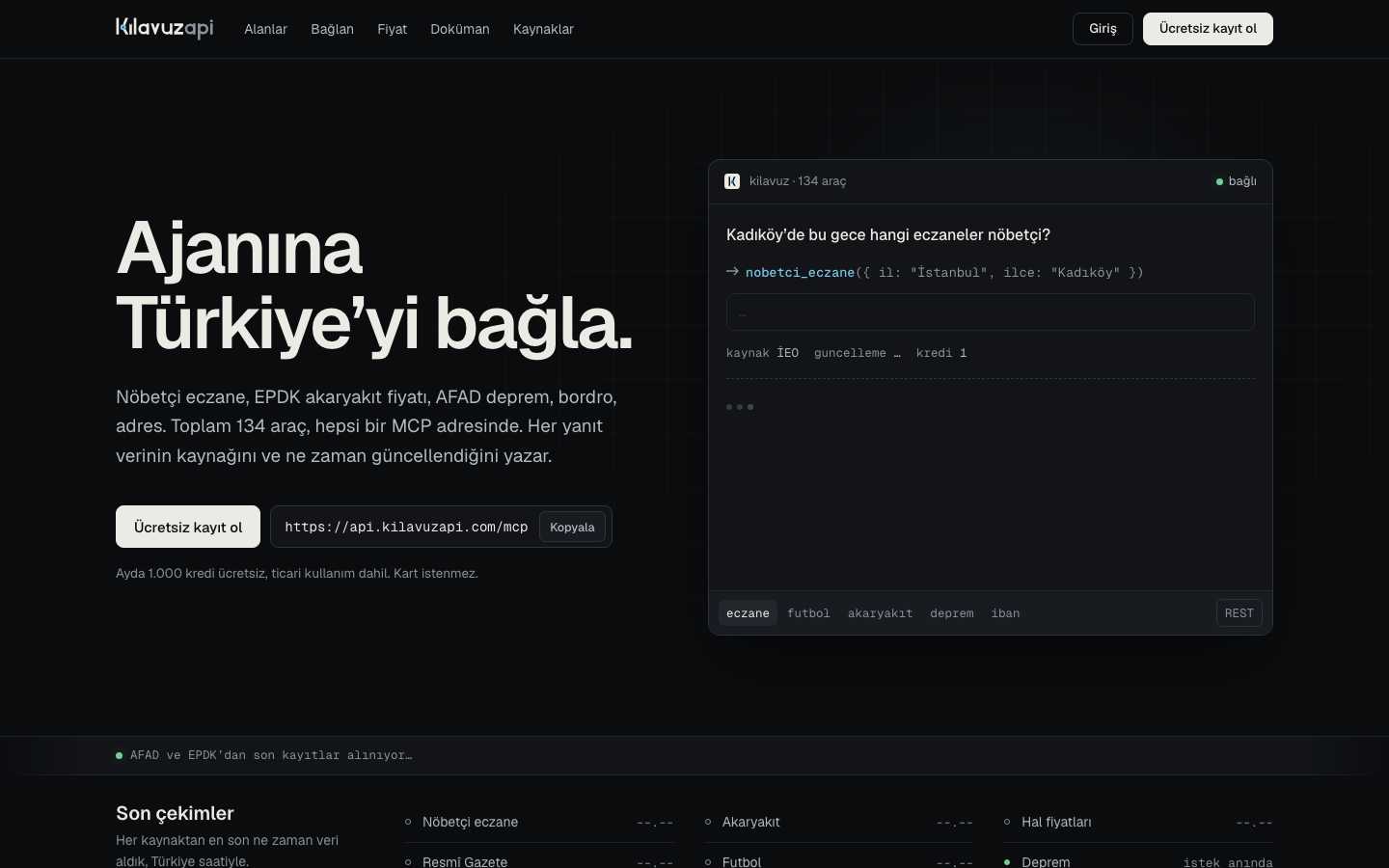Click the green dot beside AFAD status line
Viewport: 1389px width, 868px height.
(119, 755)
